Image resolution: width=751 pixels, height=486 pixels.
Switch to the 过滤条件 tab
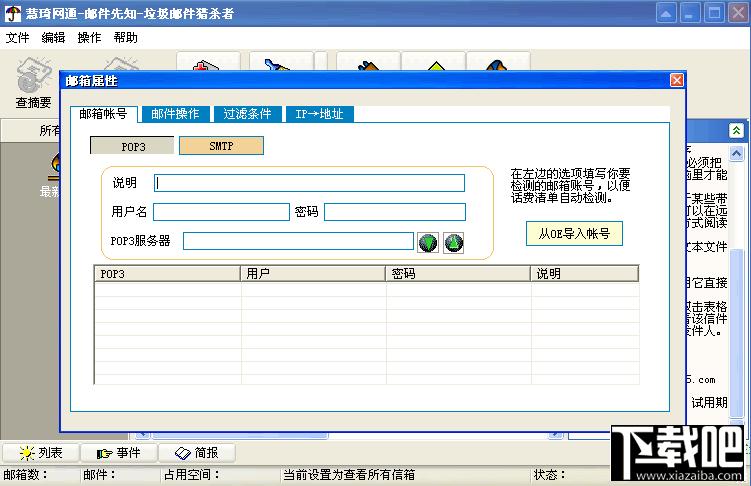point(247,114)
